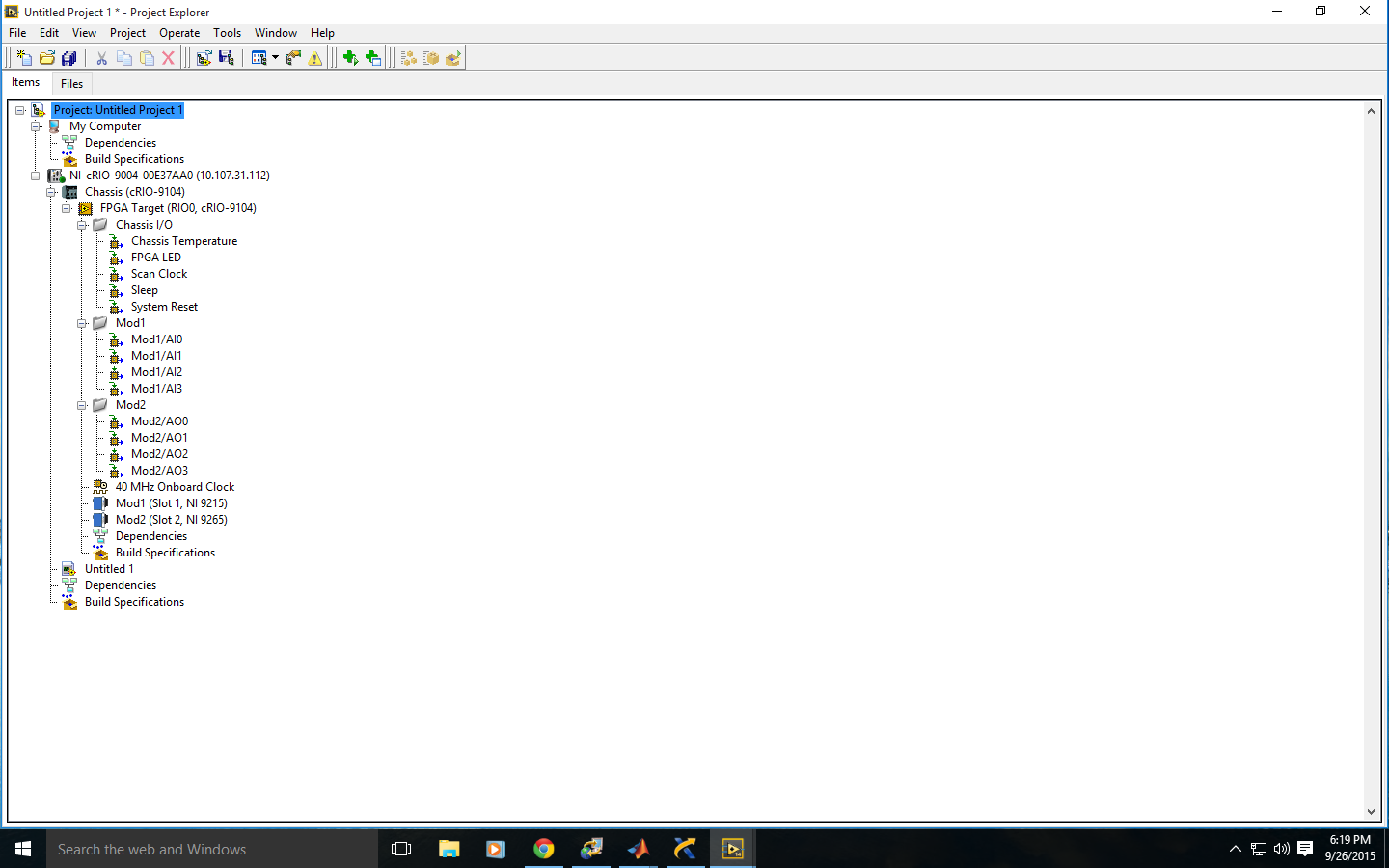The image size is (1389, 868).
Task: Click the Open file toolbar icon
Action: click(46, 58)
